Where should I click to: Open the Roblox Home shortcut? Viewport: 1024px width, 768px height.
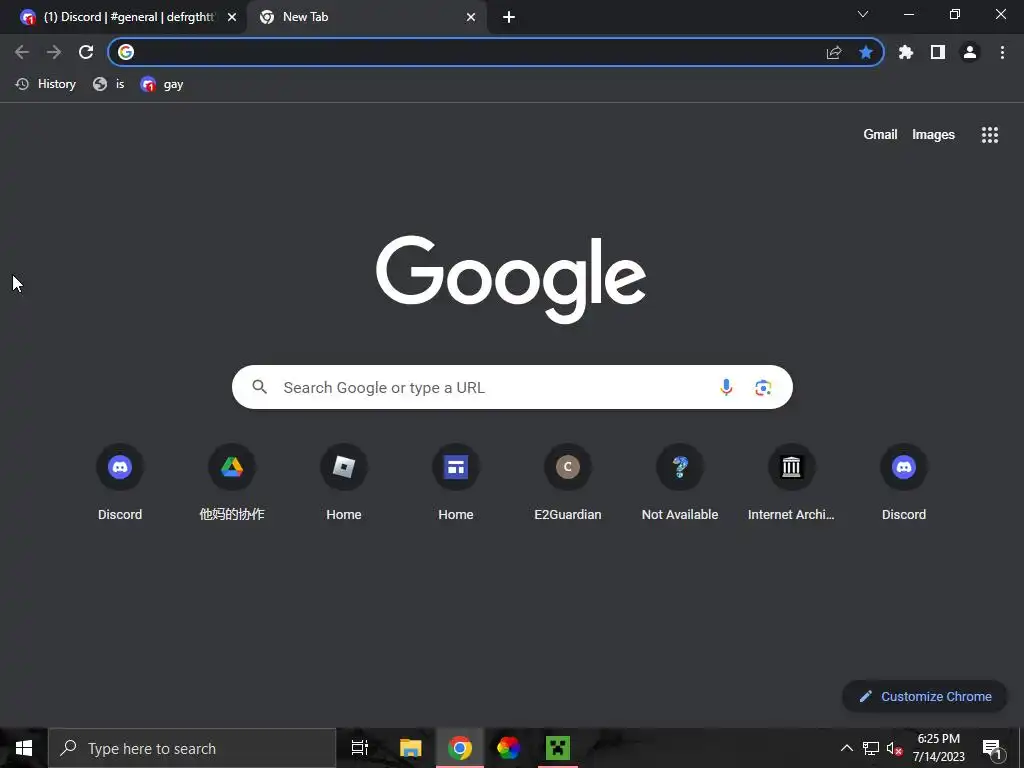coord(344,482)
